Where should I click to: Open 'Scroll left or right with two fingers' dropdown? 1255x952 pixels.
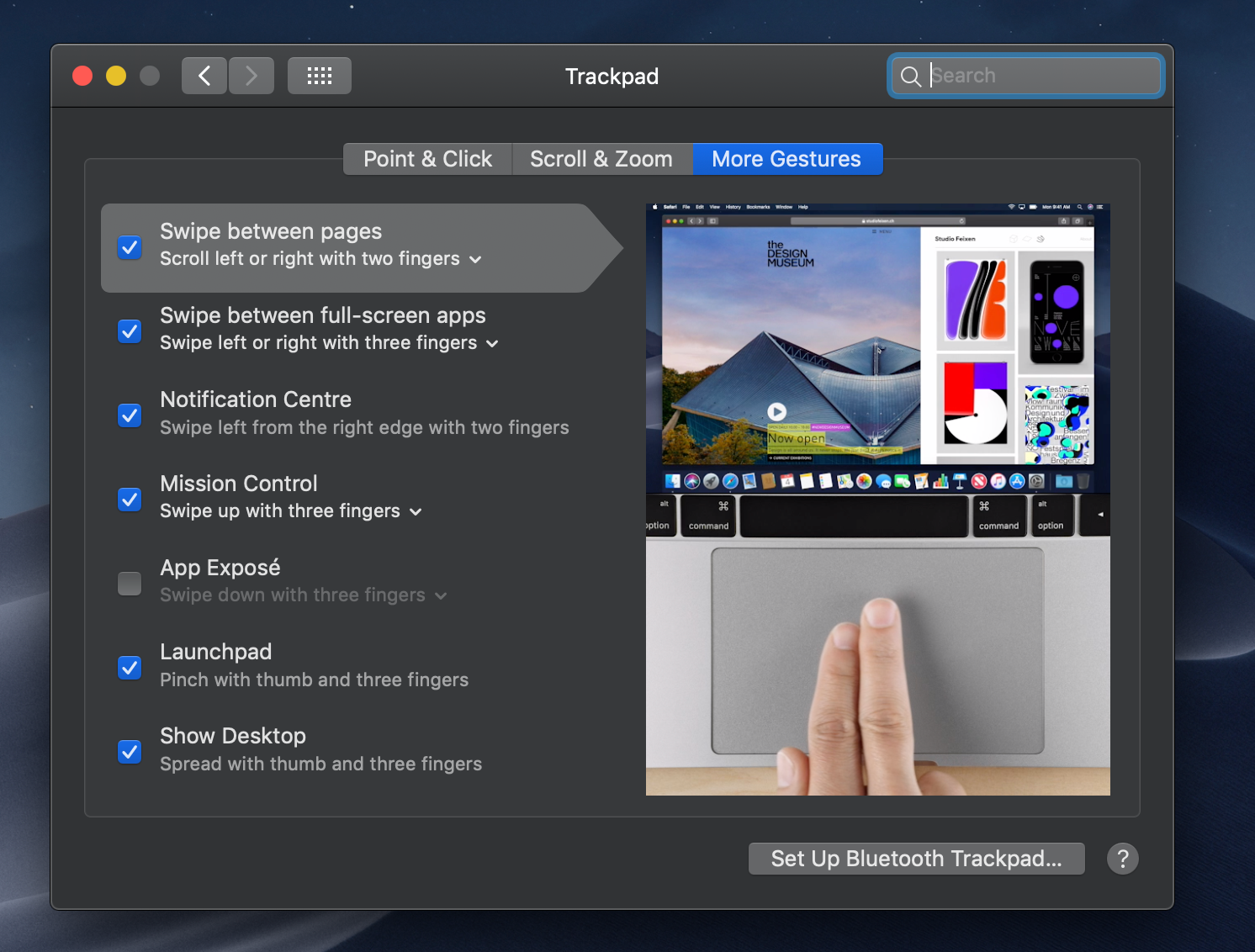(x=320, y=259)
